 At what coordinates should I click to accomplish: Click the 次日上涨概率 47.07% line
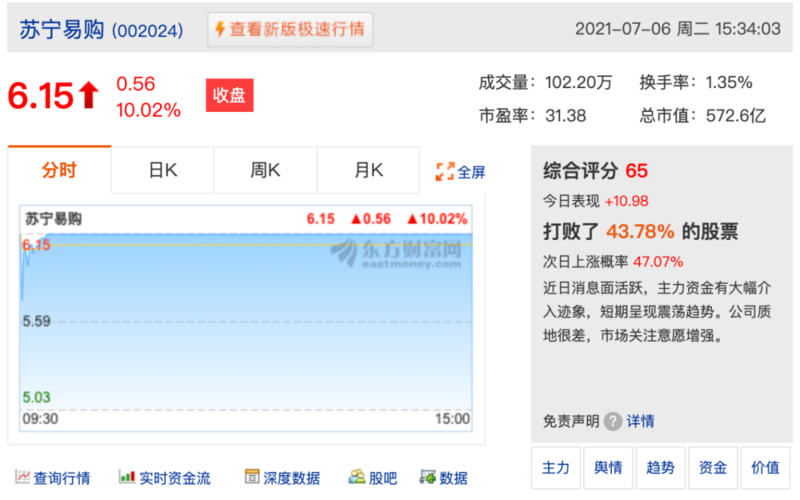point(613,262)
